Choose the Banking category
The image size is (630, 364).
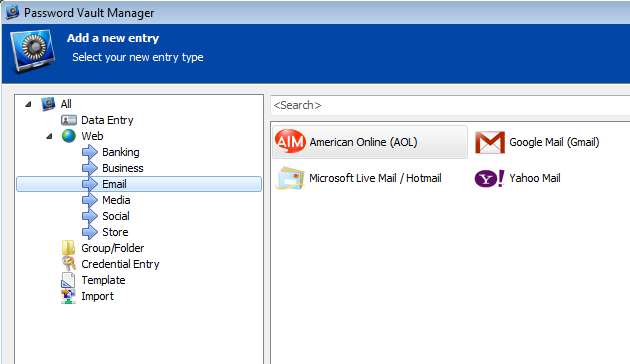click(121, 152)
